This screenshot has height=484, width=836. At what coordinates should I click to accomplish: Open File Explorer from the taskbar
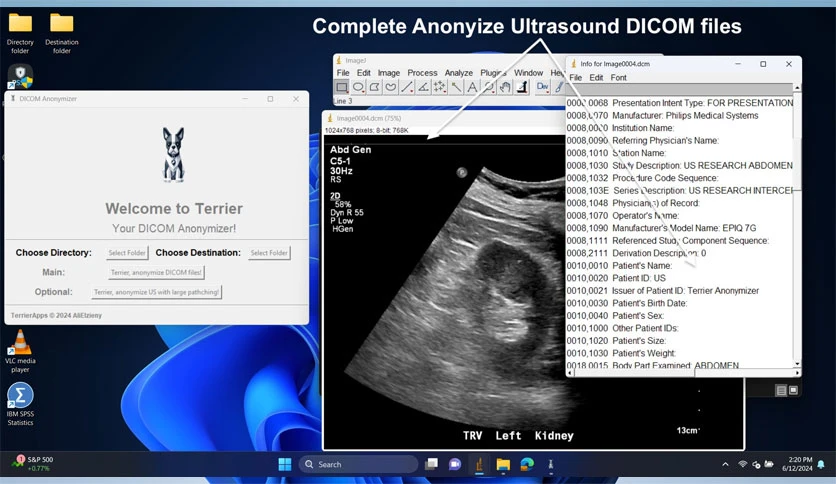[503, 464]
